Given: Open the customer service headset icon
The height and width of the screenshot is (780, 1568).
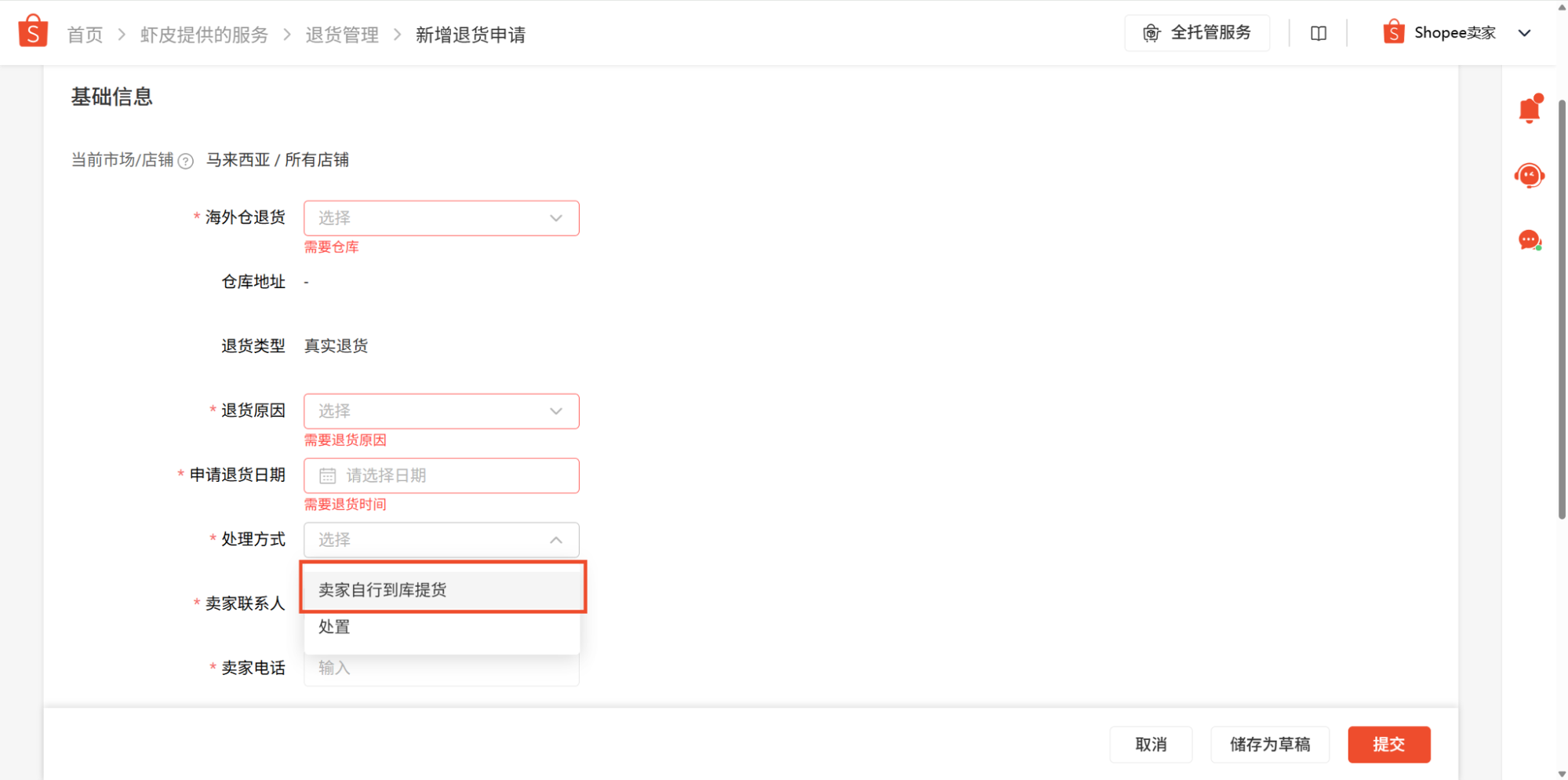Looking at the screenshot, I should pyautogui.click(x=1530, y=175).
